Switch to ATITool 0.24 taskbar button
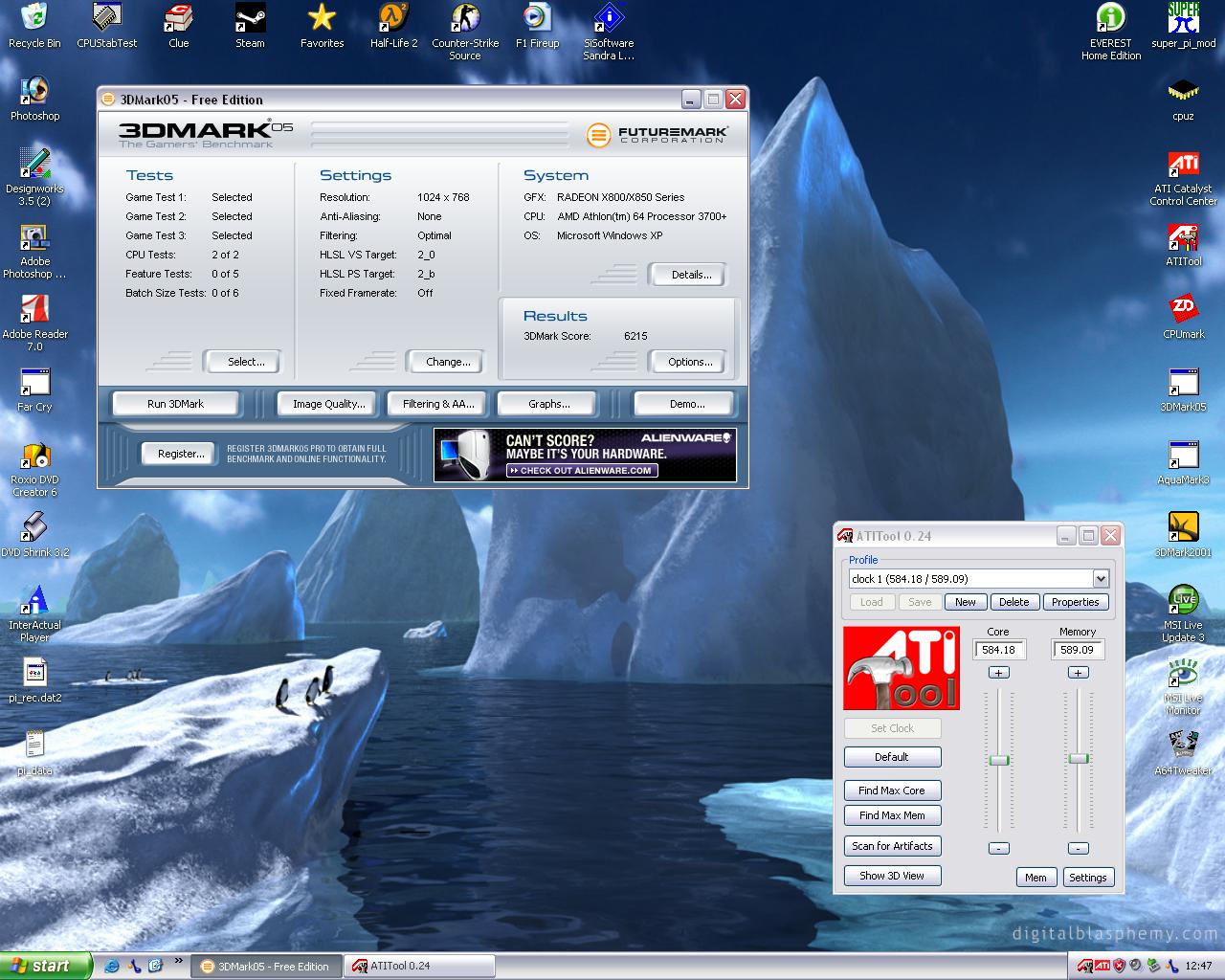 420,966
